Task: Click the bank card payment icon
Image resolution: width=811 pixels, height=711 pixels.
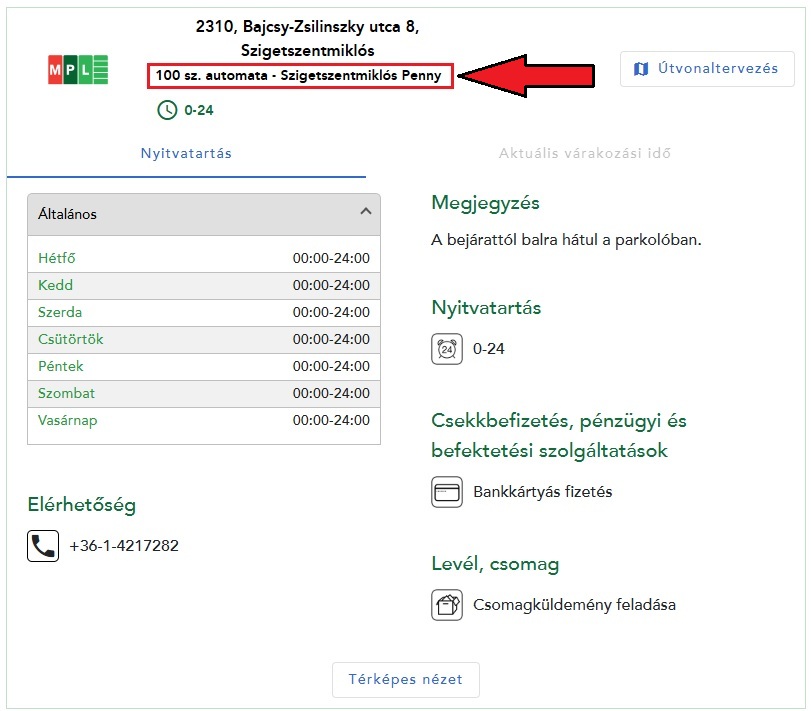Action: tap(446, 492)
